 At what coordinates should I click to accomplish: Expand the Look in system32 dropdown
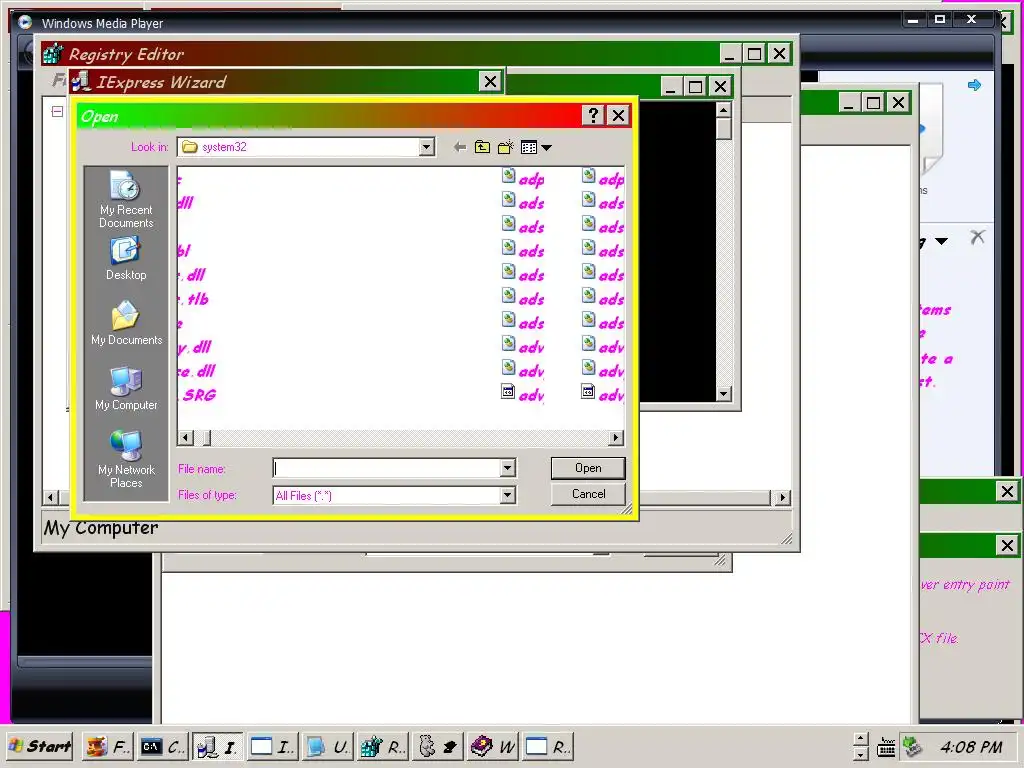coord(426,147)
